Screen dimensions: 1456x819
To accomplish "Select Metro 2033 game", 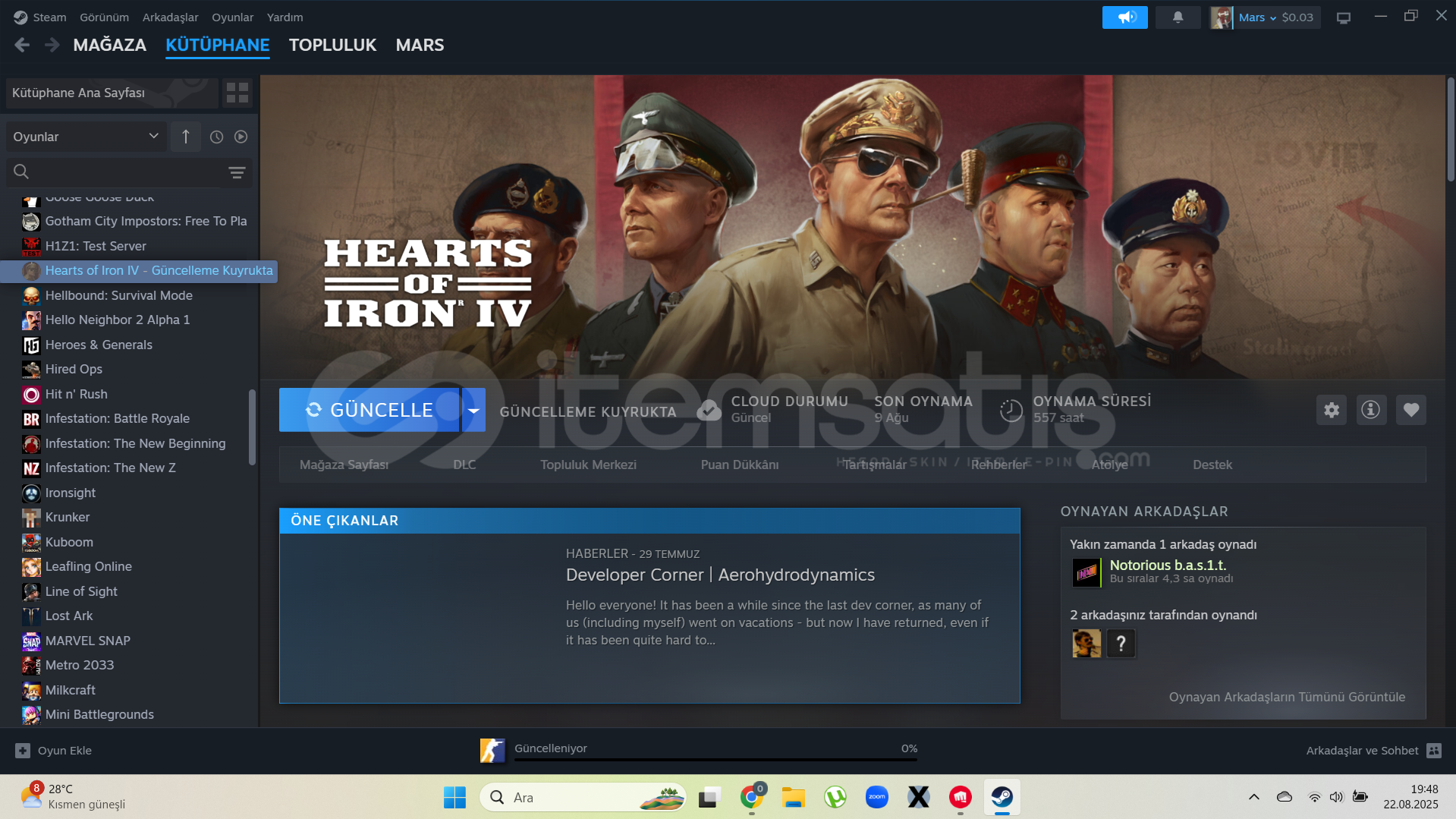I will click(x=80, y=665).
